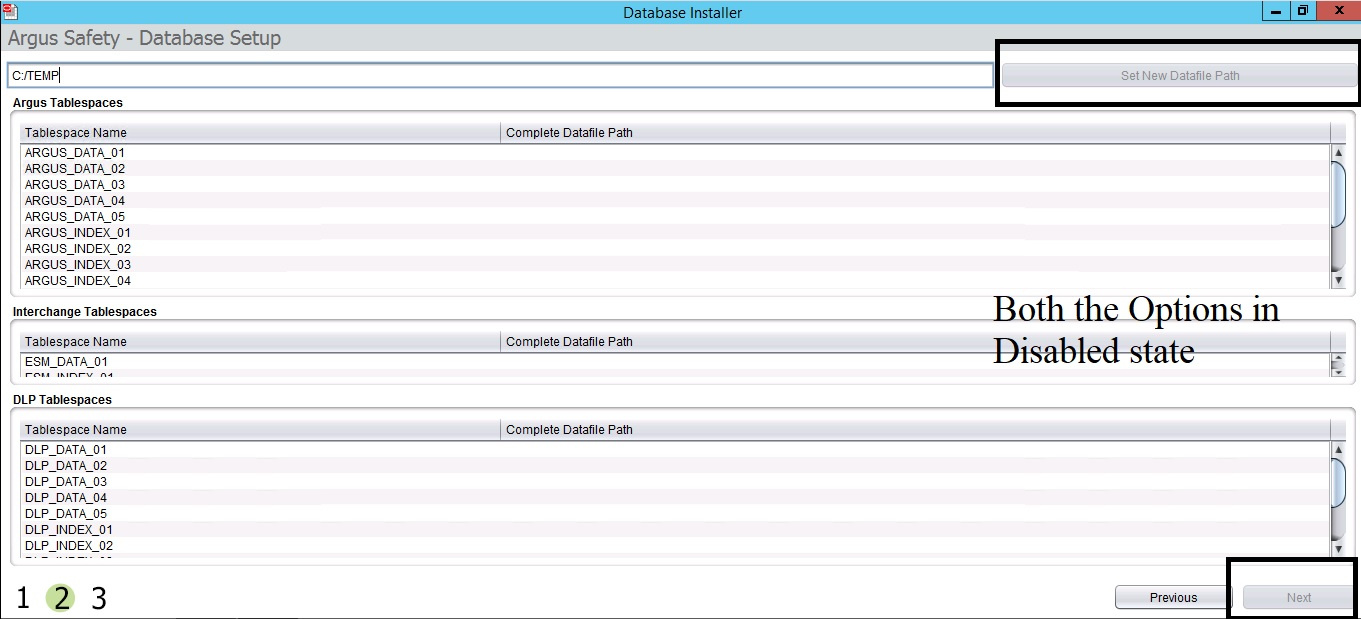
Task: Select ARGUS_INDEX_02 tablespace row
Action: tap(675, 248)
